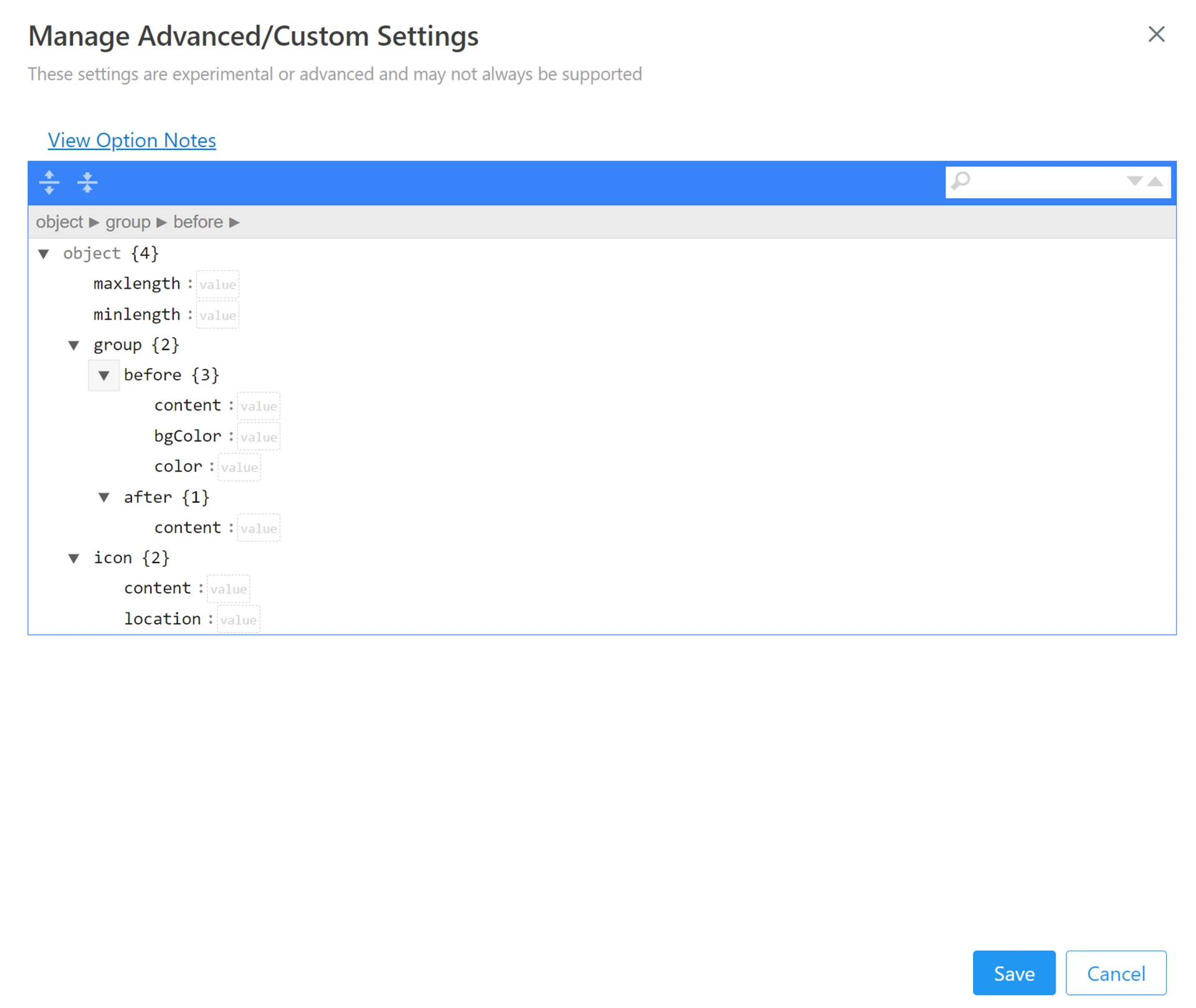The height and width of the screenshot is (1008, 1196).
Task: Collapse the group node
Action: [x=74, y=345]
